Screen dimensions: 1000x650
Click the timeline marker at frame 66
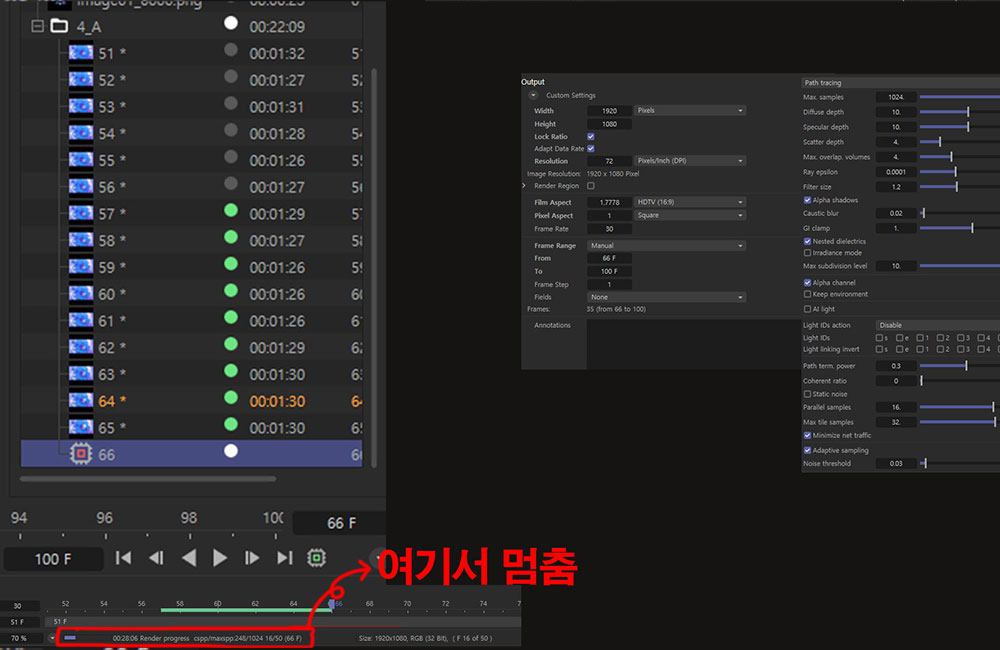click(332, 603)
